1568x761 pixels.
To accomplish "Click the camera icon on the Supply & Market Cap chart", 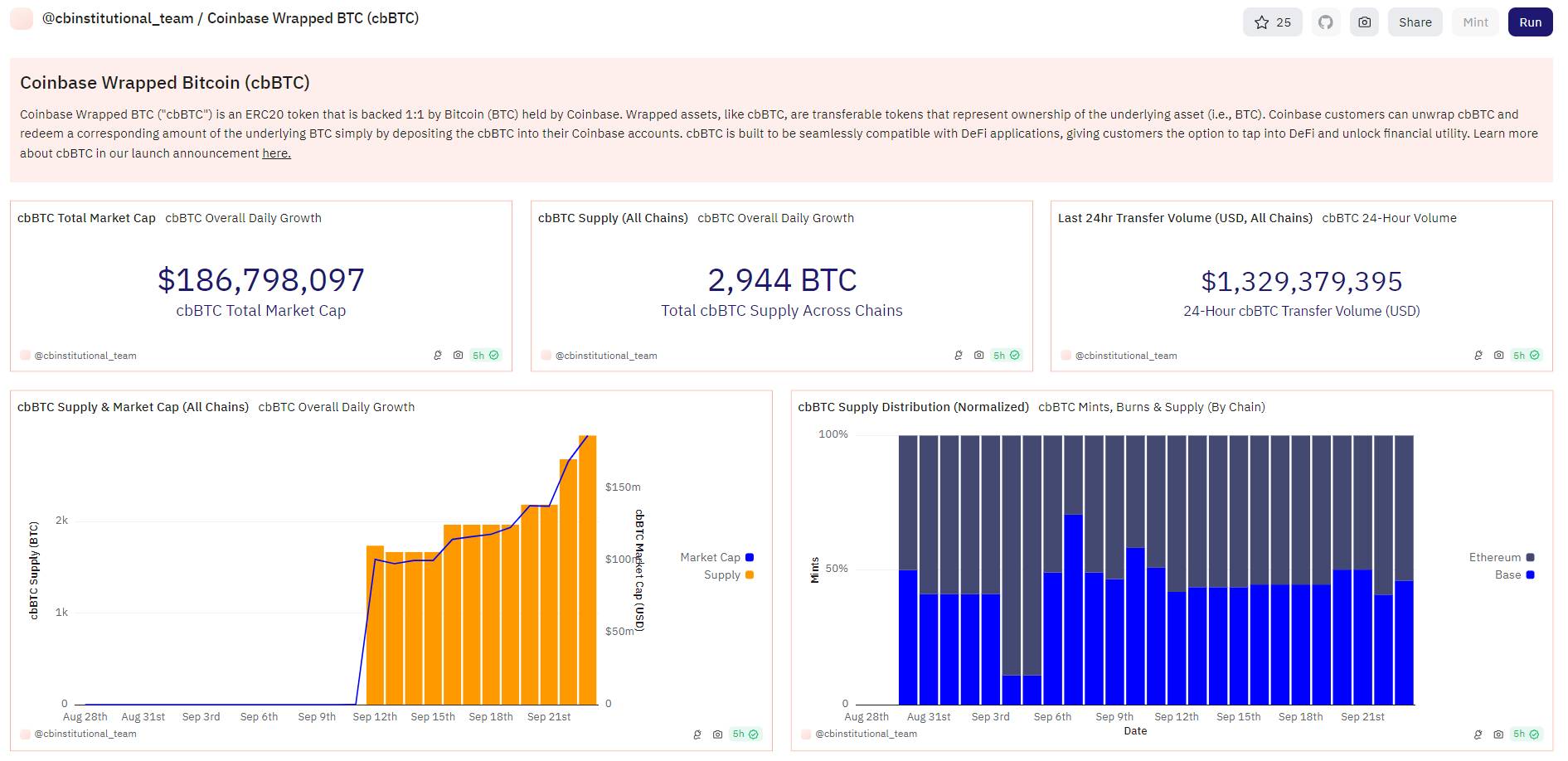I will click(x=717, y=734).
